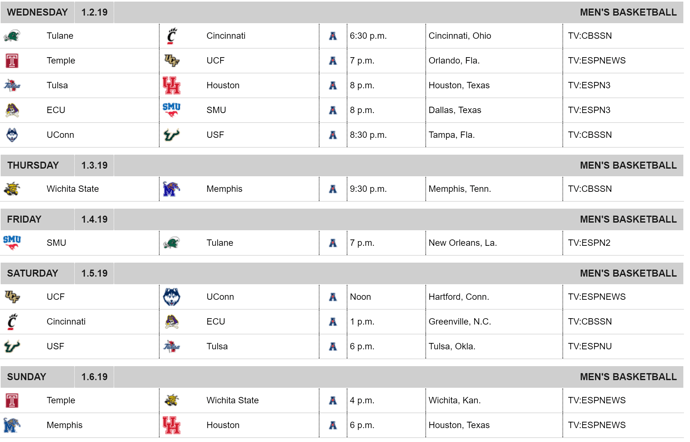Image resolution: width=690 pixels, height=442 pixels.
Task: Click the Wichita State logo on Sunday
Action: click(x=172, y=400)
